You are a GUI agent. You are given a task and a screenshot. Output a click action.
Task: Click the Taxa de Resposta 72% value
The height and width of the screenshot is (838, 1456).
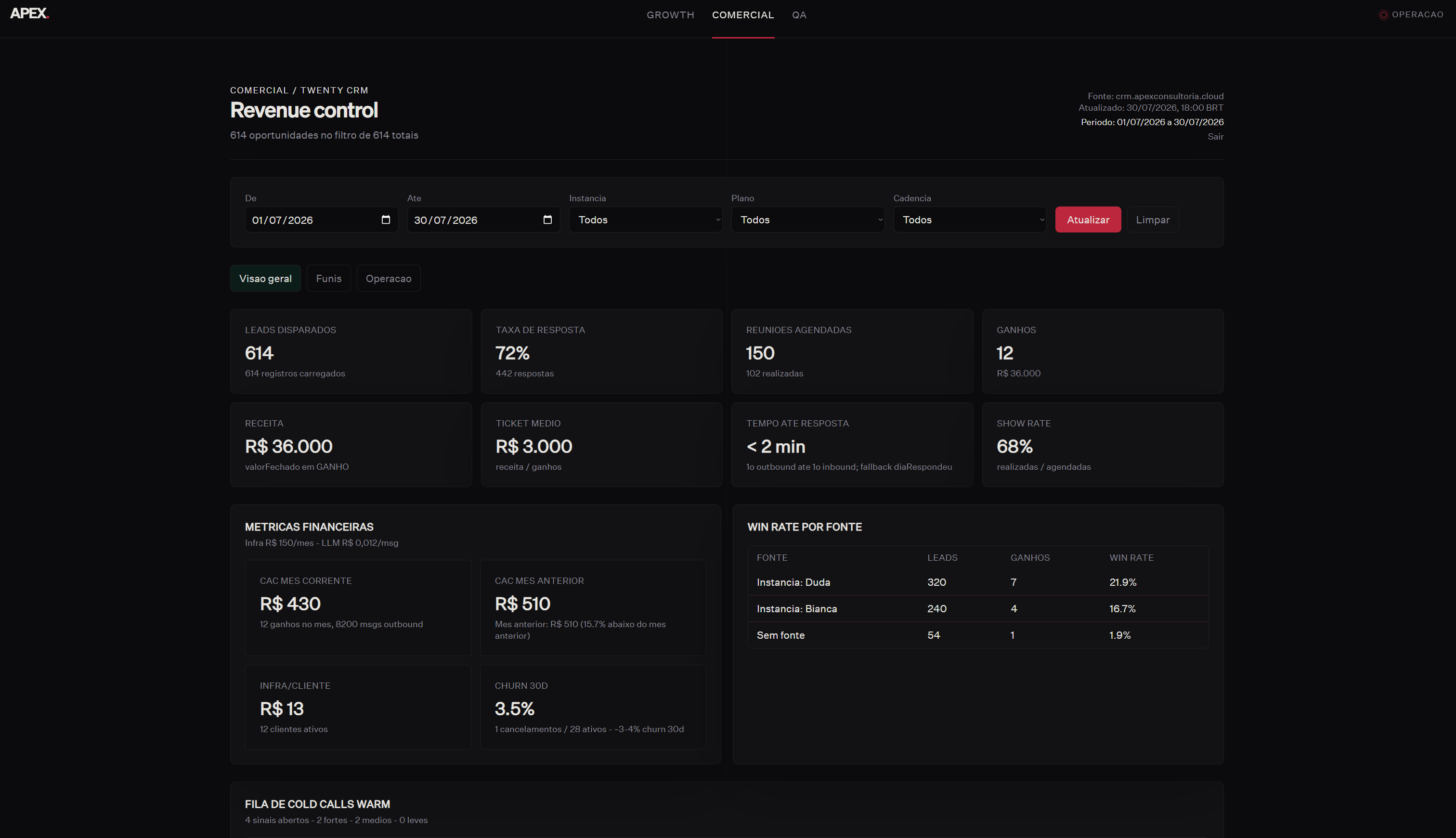pos(512,353)
